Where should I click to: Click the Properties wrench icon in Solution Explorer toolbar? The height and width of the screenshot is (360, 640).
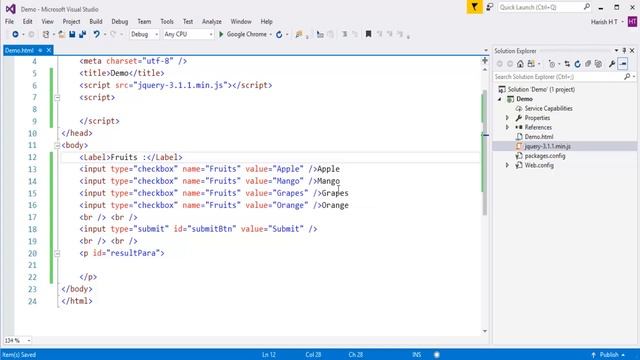612,64
